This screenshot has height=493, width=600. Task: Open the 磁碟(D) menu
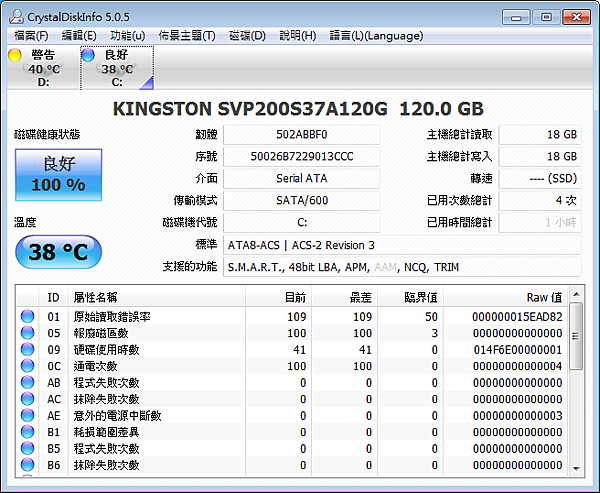pos(247,36)
